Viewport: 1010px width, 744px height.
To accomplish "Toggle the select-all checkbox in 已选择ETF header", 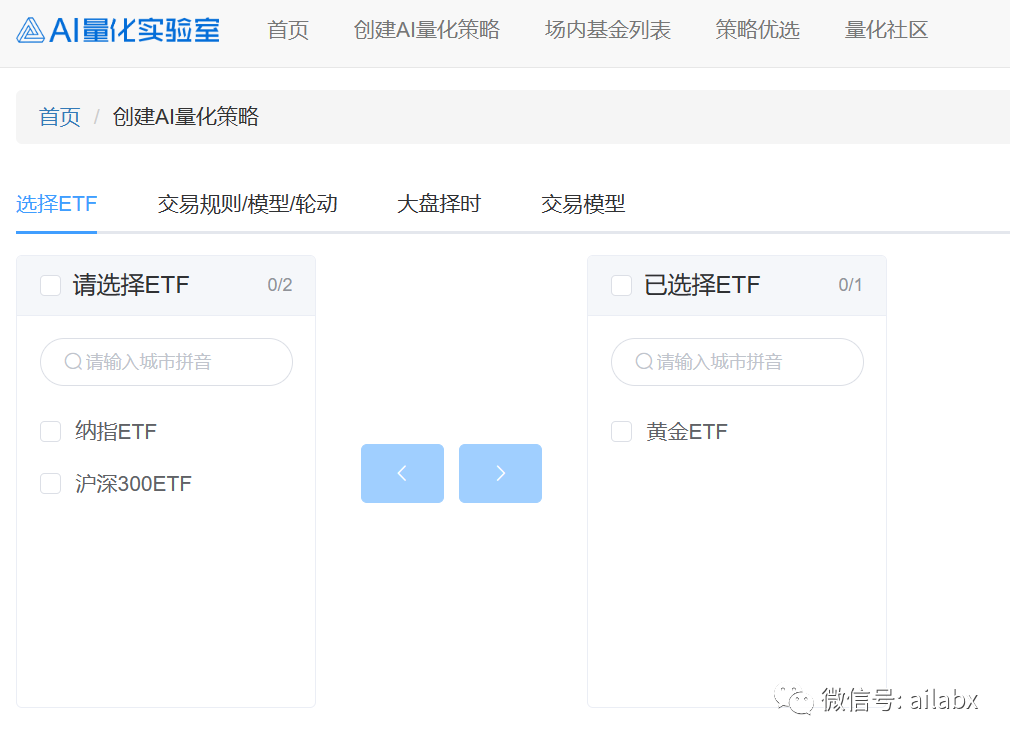I will 621,285.
